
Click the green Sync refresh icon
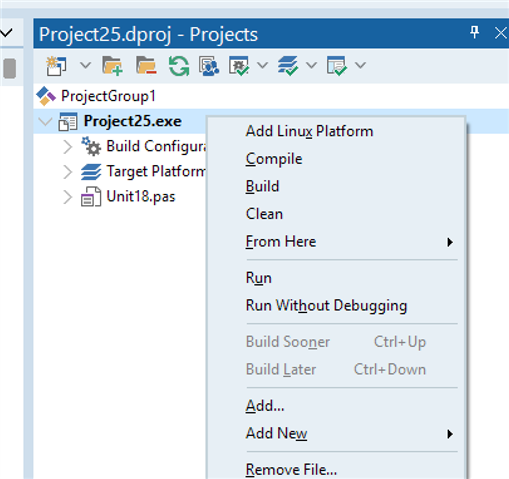(179, 66)
